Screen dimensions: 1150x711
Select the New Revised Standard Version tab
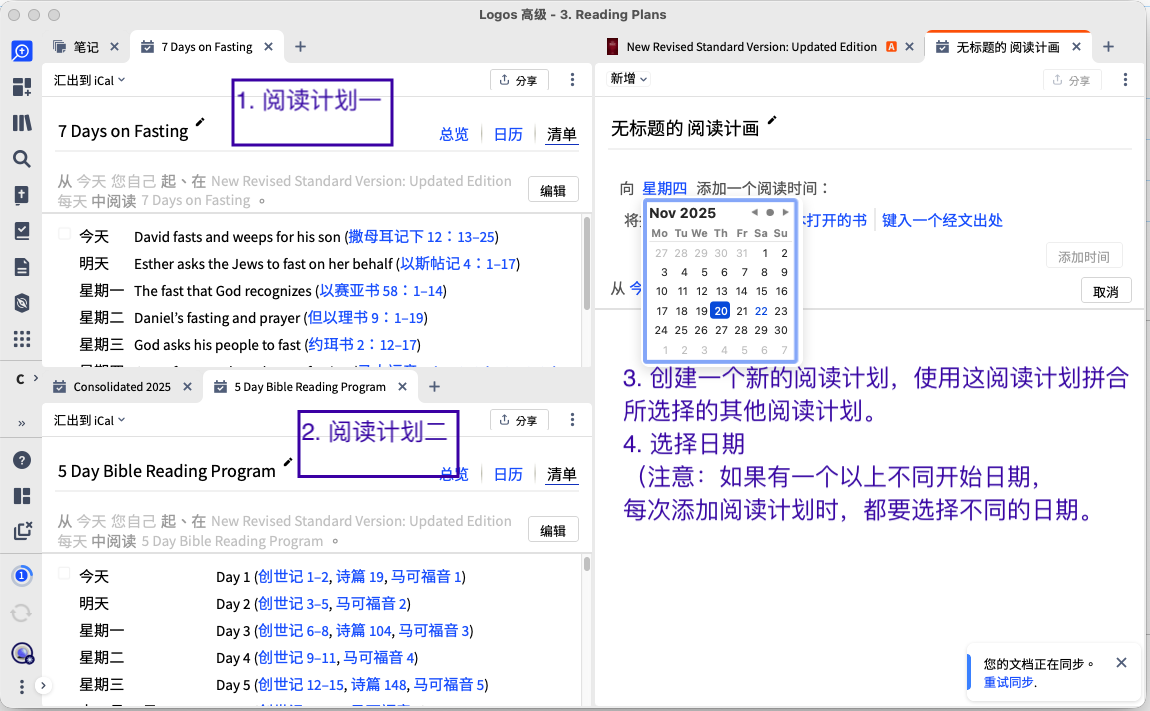coord(751,47)
